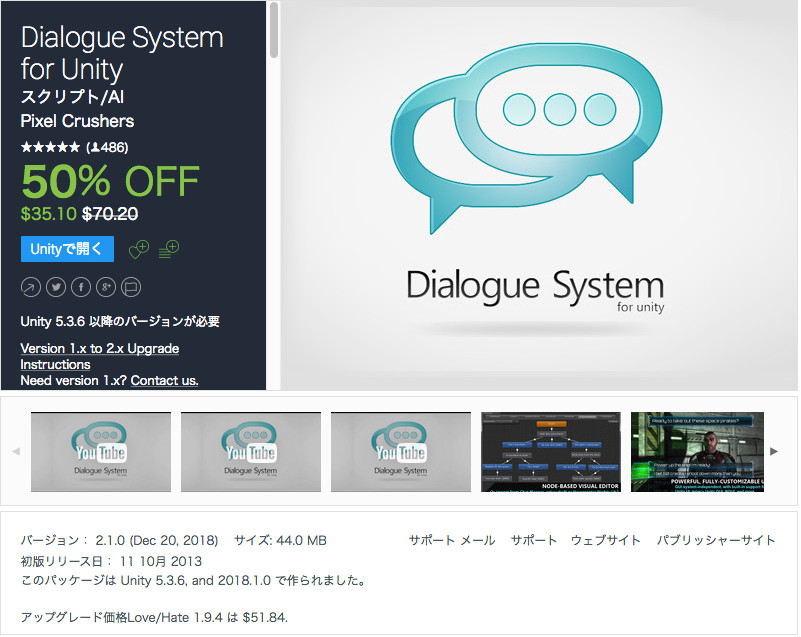Open the second YouTube video thumbnail
Viewport: 801px width, 637px height.
(x=251, y=452)
